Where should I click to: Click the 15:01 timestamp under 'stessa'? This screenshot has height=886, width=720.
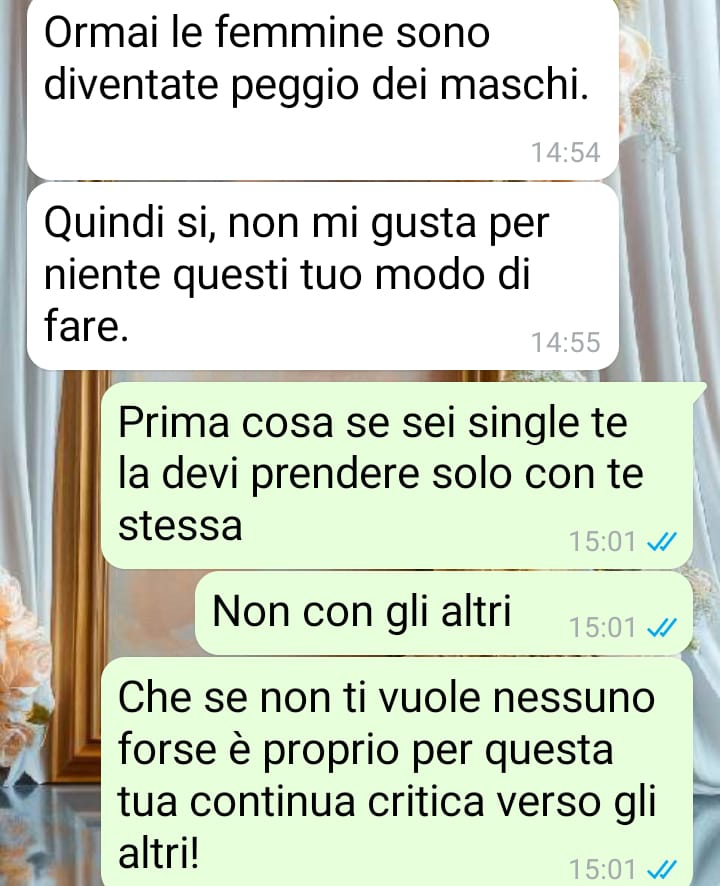(602, 542)
